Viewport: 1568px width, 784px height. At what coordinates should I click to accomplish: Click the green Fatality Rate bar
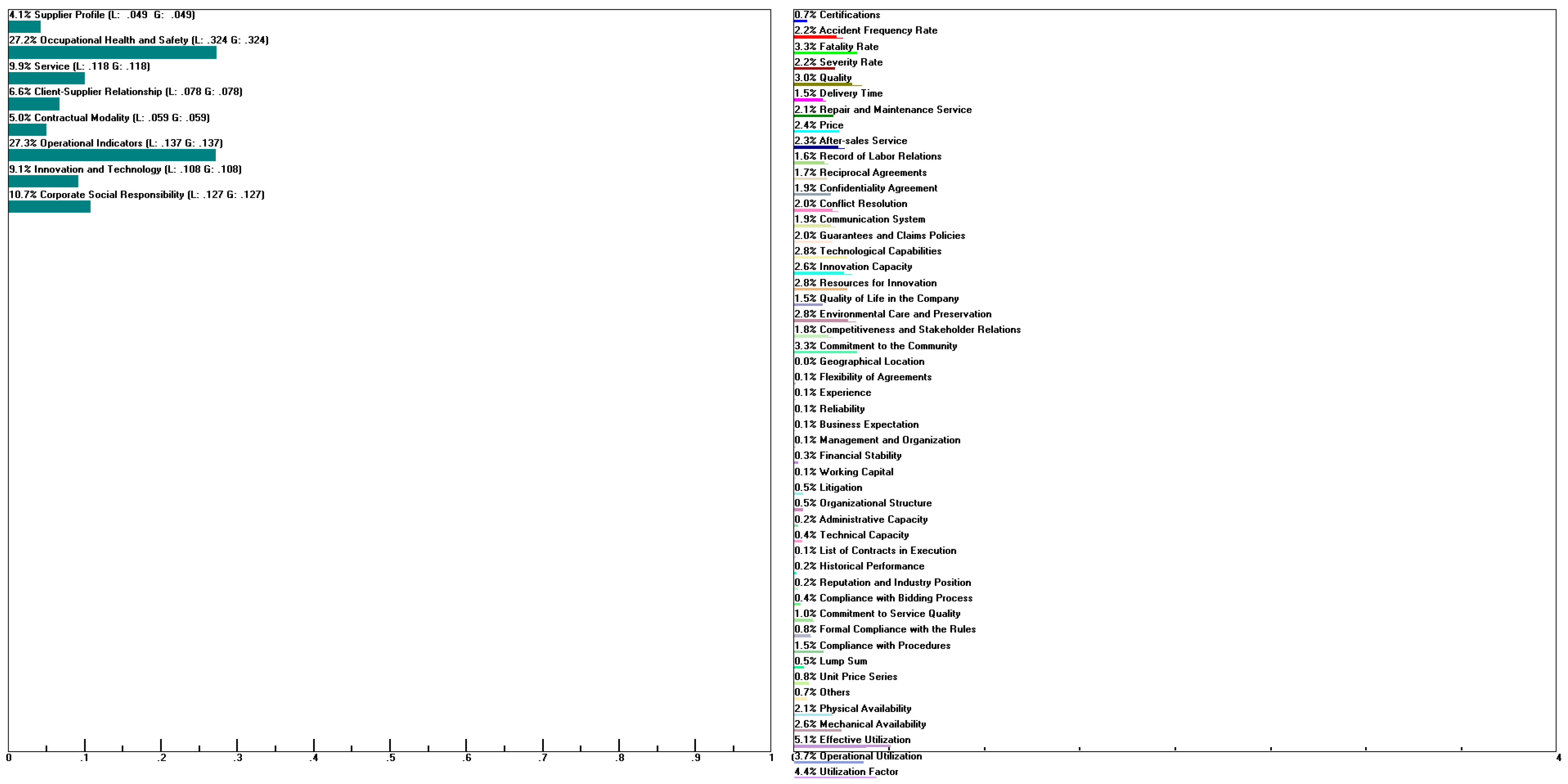click(x=825, y=53)
